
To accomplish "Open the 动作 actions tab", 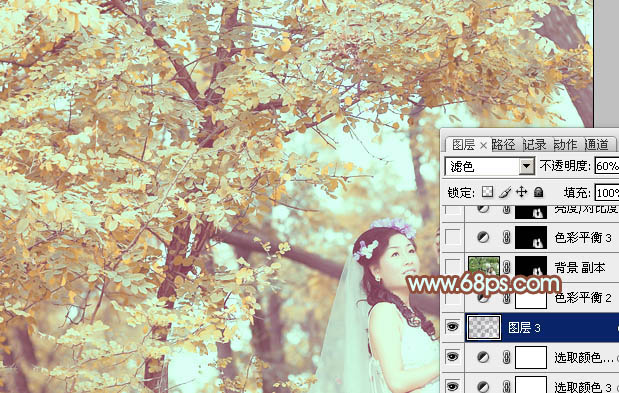I will [565, 145].
